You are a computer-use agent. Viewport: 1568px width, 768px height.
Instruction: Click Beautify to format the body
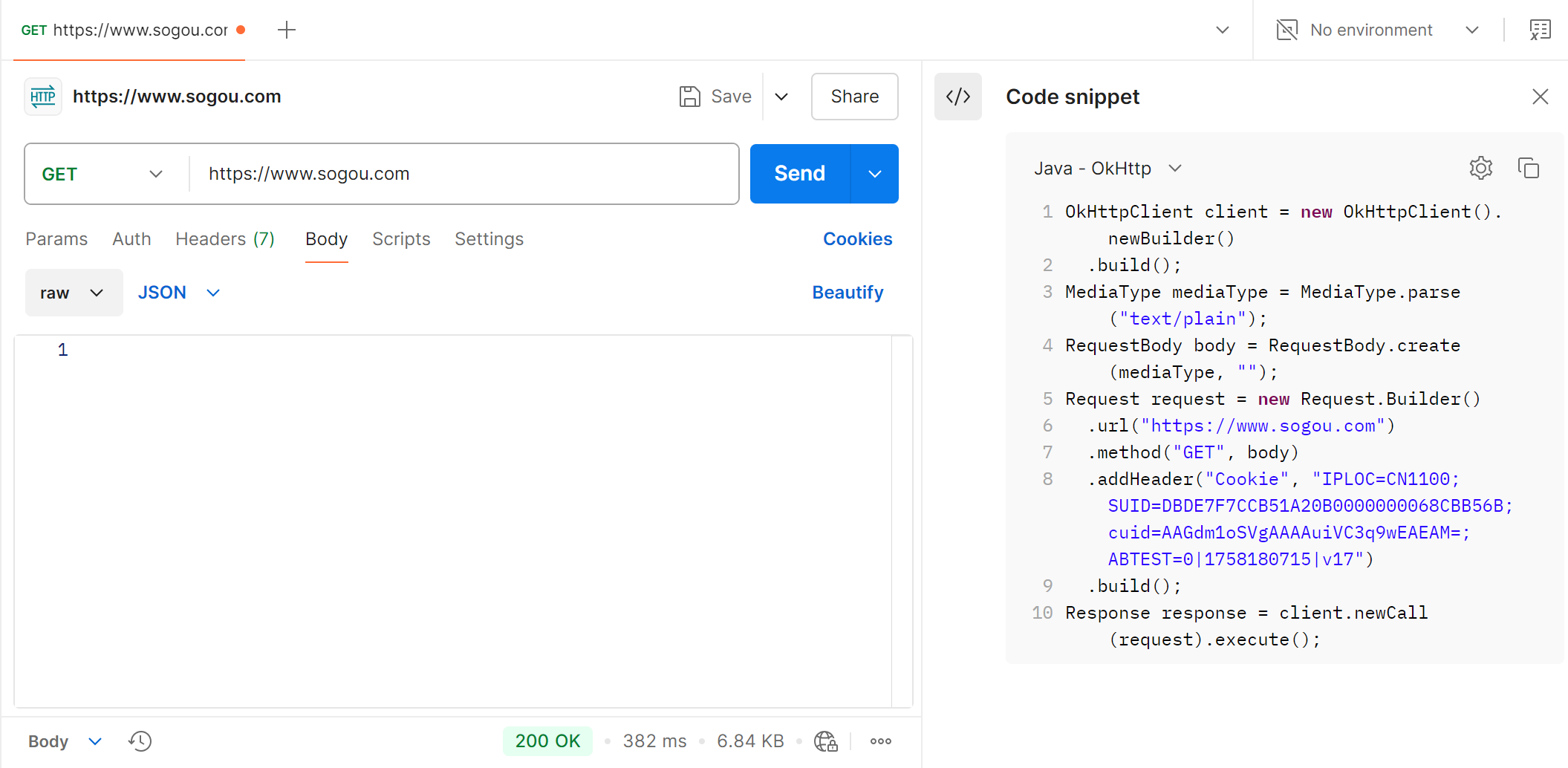click(x=848, y=293)
